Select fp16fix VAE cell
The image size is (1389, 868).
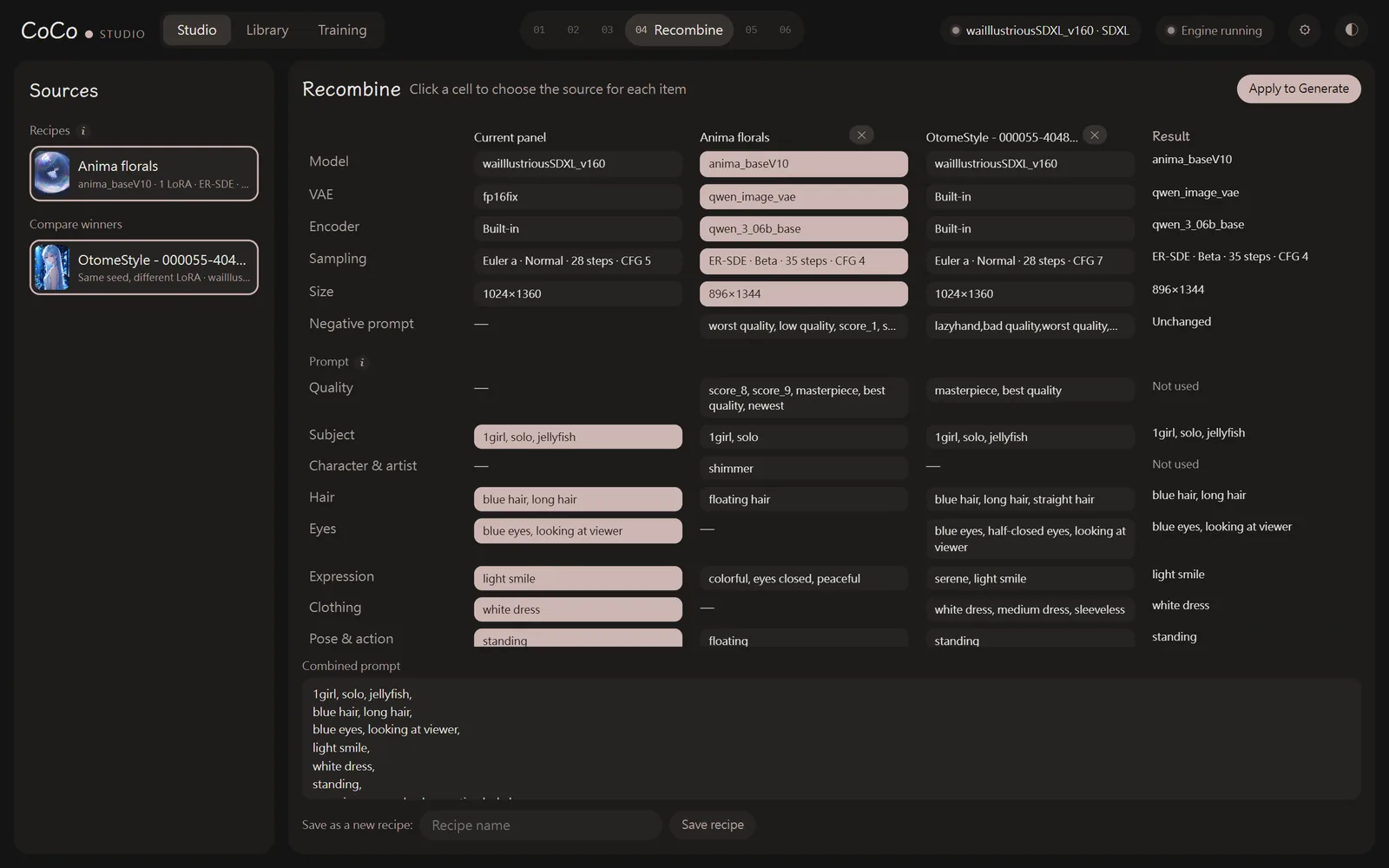[578, 197]
